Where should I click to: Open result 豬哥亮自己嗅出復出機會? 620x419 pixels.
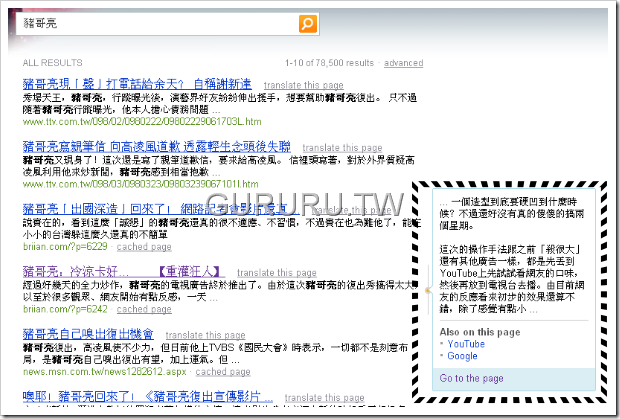pos(88,334)
